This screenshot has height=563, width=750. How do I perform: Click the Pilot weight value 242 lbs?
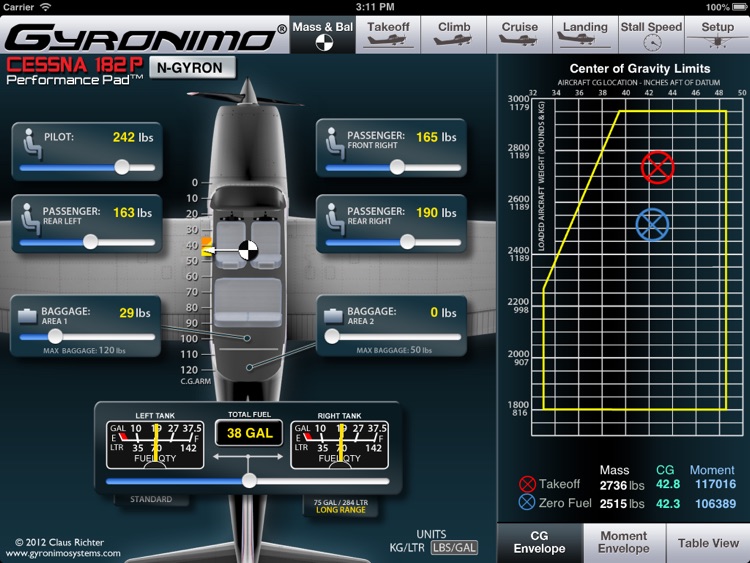coord(133,137)
